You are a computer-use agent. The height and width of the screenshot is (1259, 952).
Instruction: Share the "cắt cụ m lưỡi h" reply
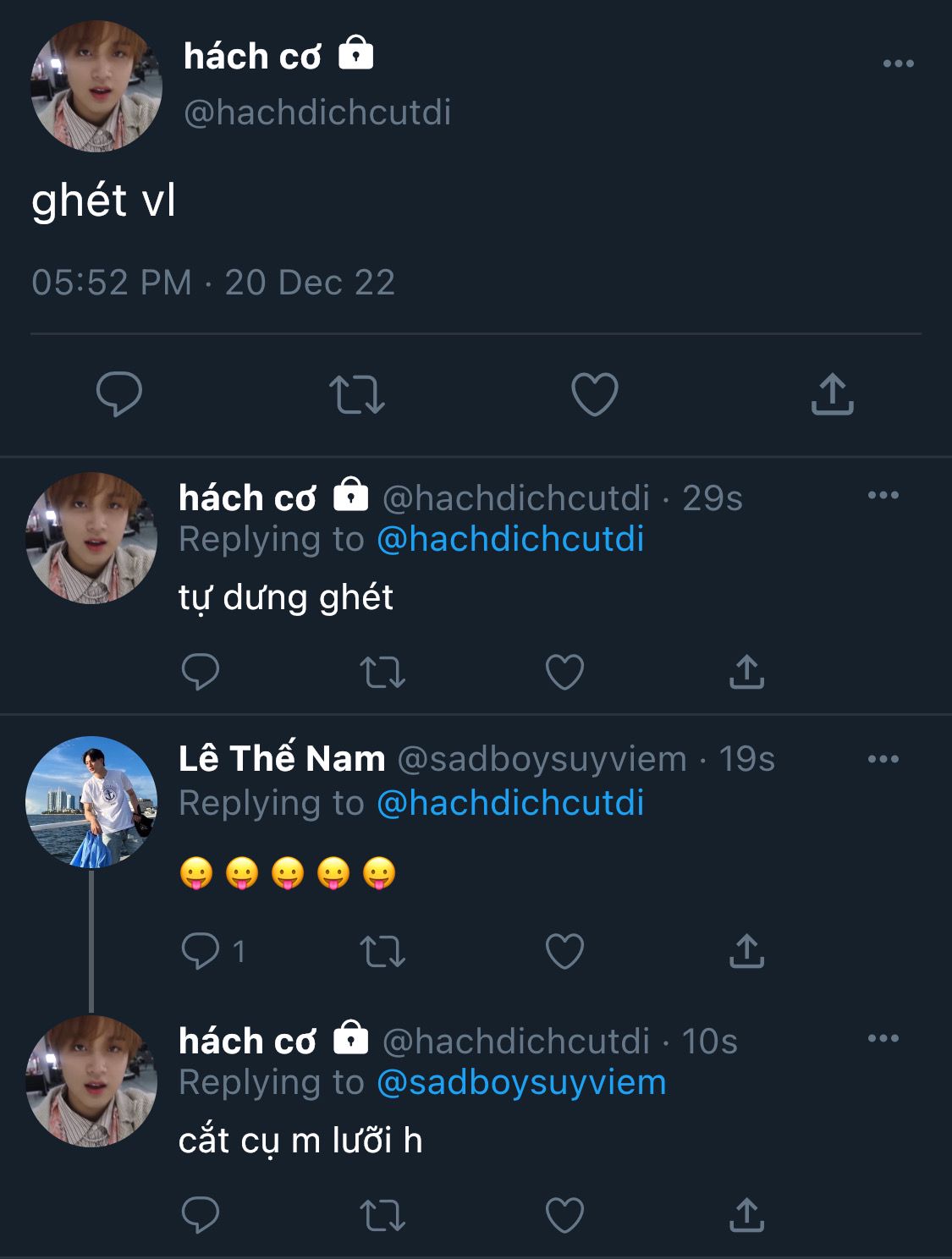(746, 1215)
